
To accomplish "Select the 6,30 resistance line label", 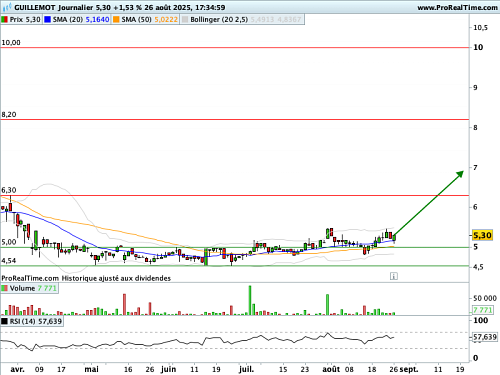I will pyautogui.click(x=9, y=190).
